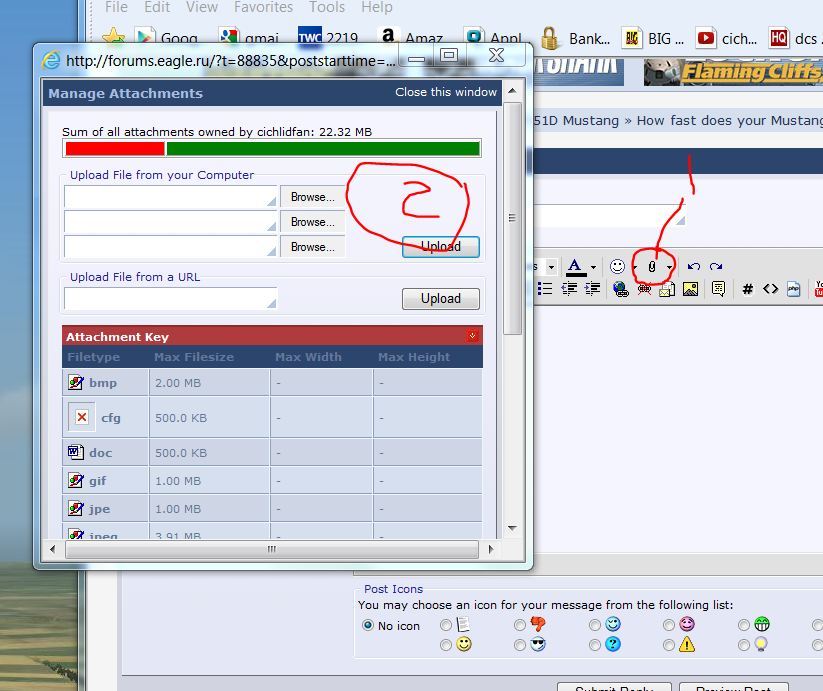
Task: Increase indent in the editor toolbar
Action: click(x=593, y=289)
